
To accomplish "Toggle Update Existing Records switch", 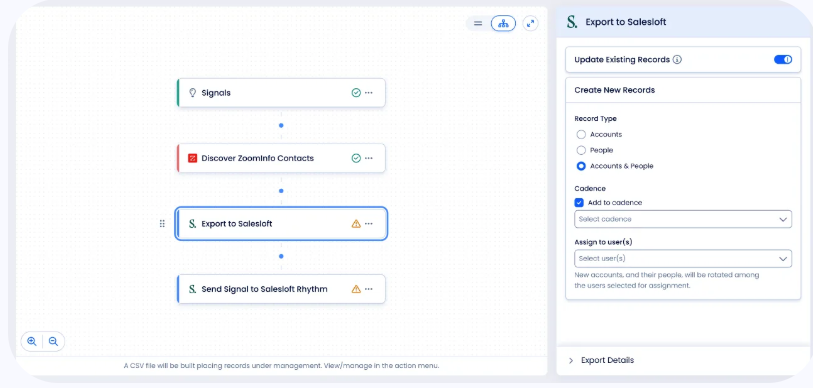I will (783, 60).
